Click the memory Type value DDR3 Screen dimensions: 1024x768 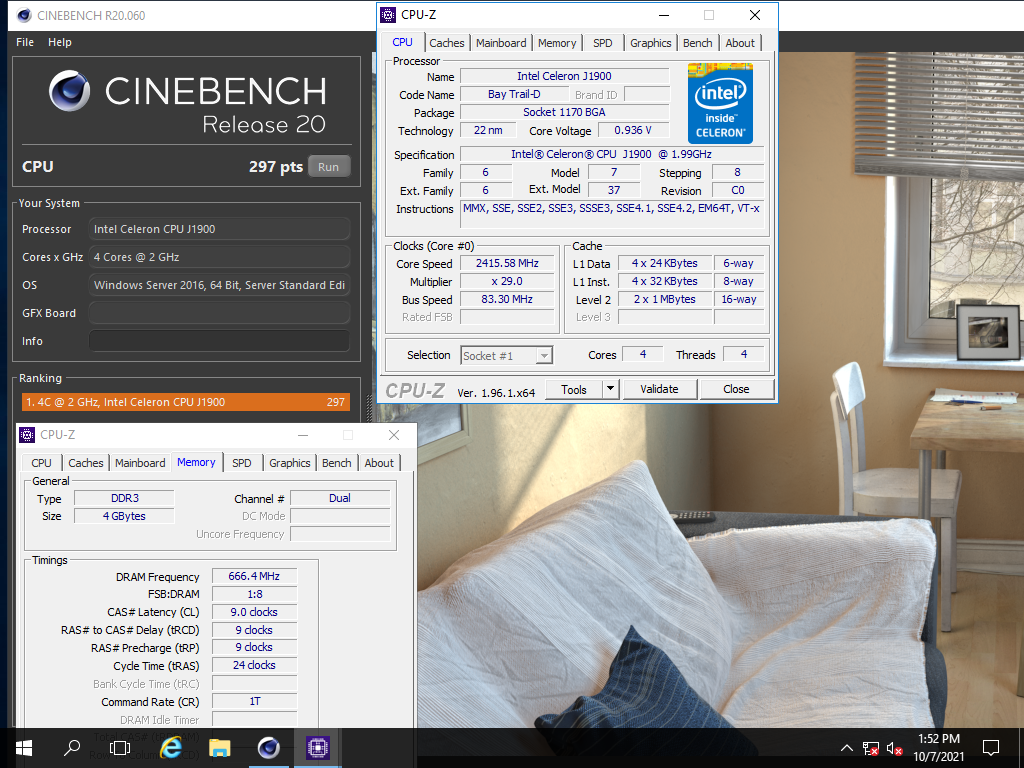[x=124, y=498]
